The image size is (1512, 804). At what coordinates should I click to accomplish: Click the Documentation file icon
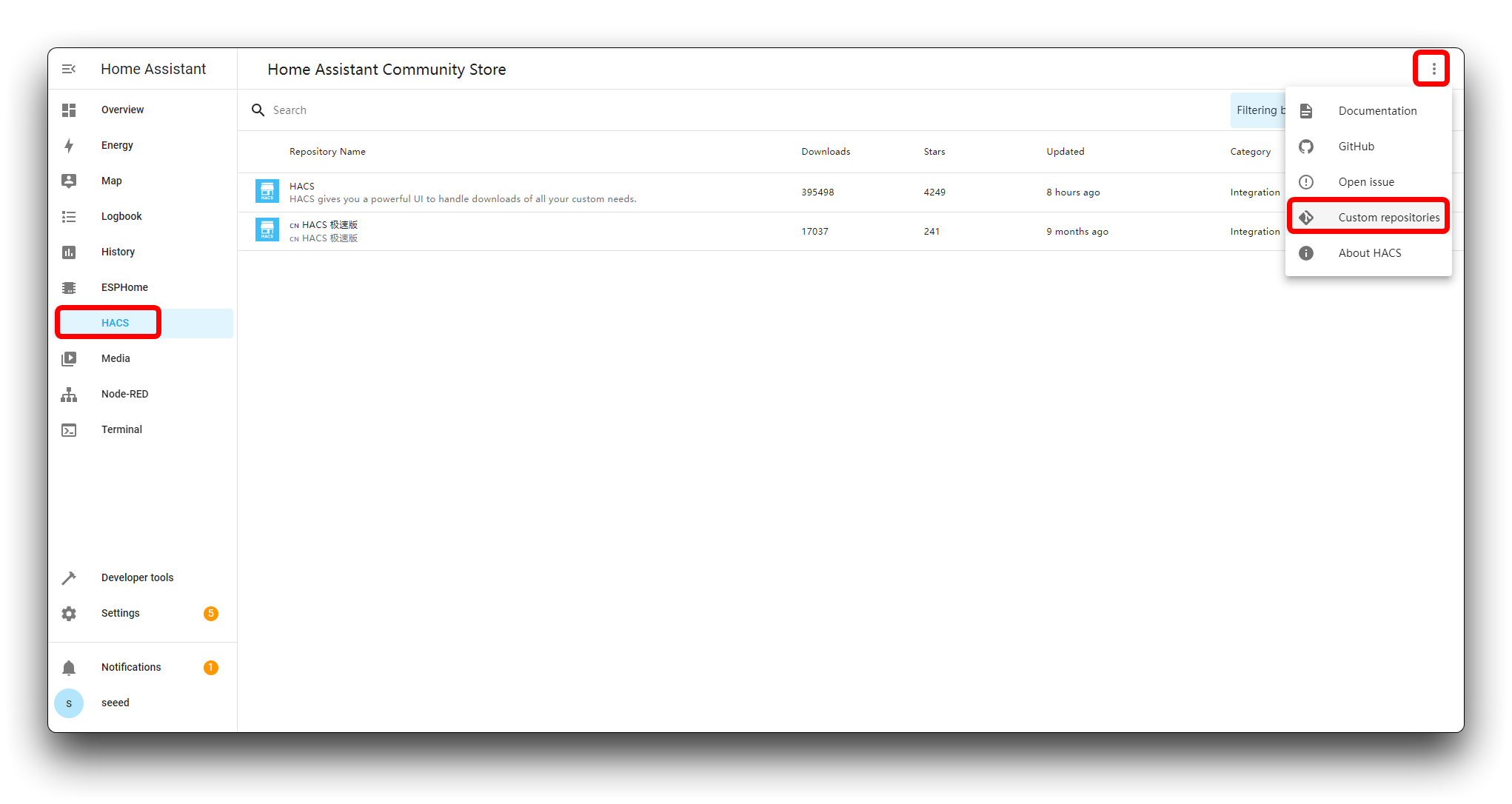1306,110
